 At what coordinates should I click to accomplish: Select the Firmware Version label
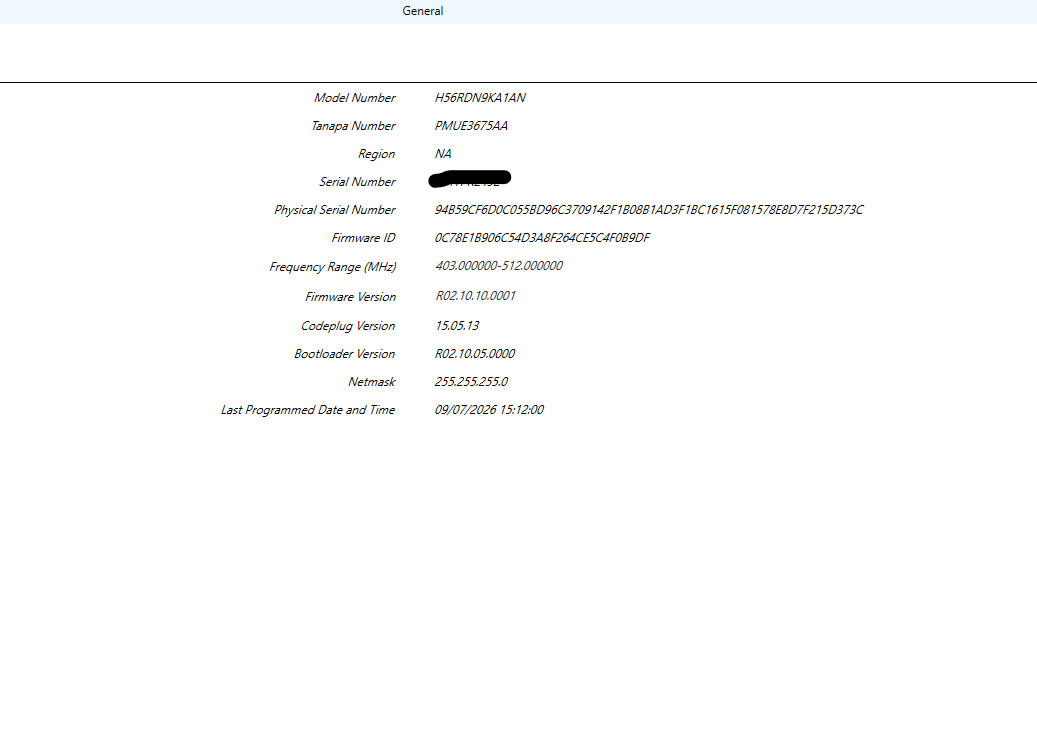point(351,297)
